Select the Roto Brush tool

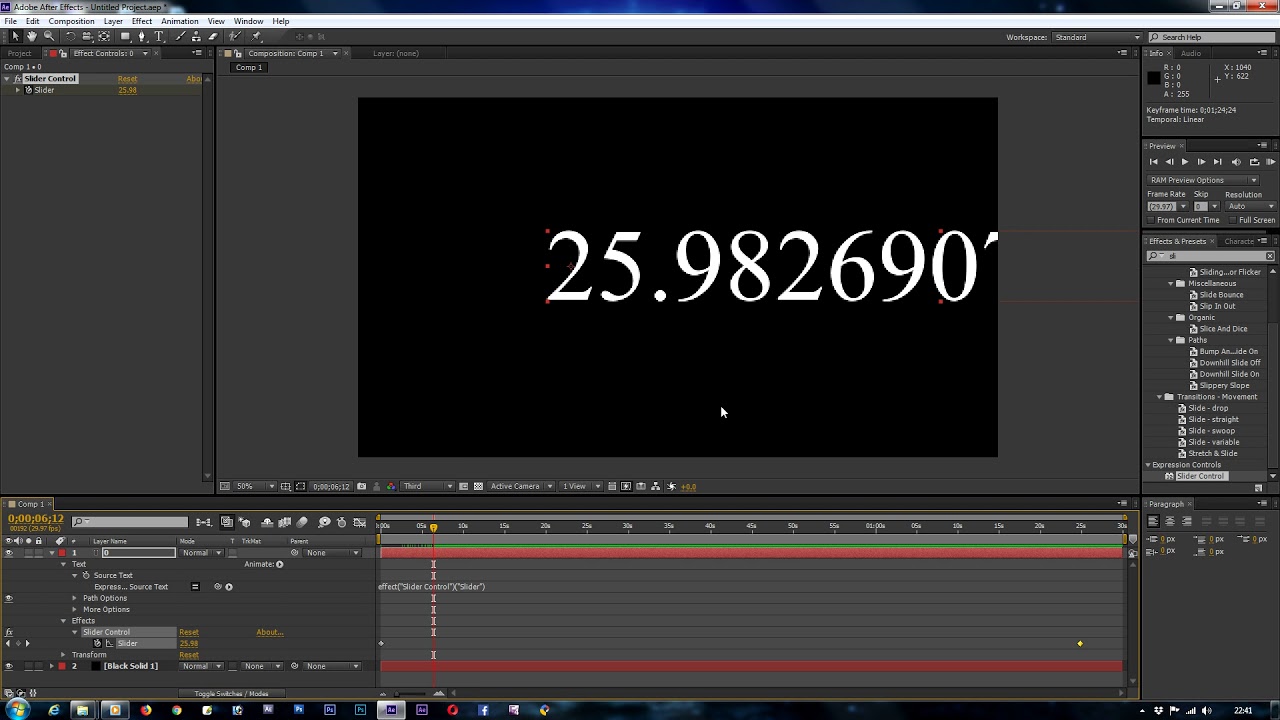click(x=235, y=36)
